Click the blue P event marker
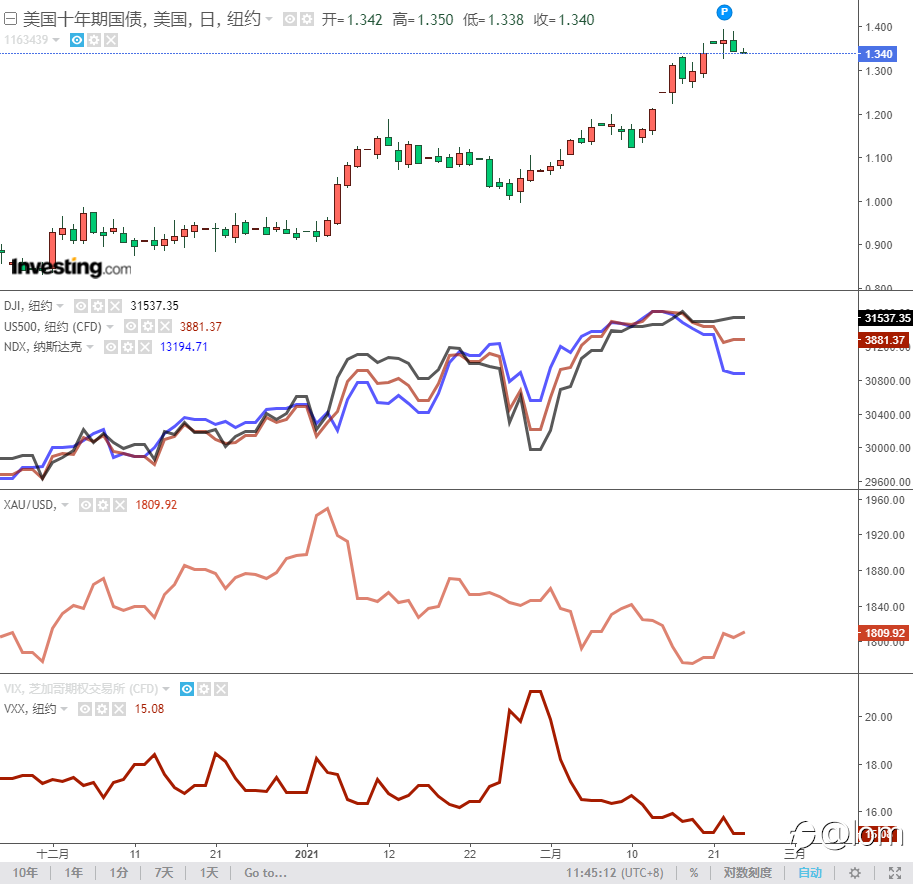Viewport: 913px width, 884px height. [725, 11]
